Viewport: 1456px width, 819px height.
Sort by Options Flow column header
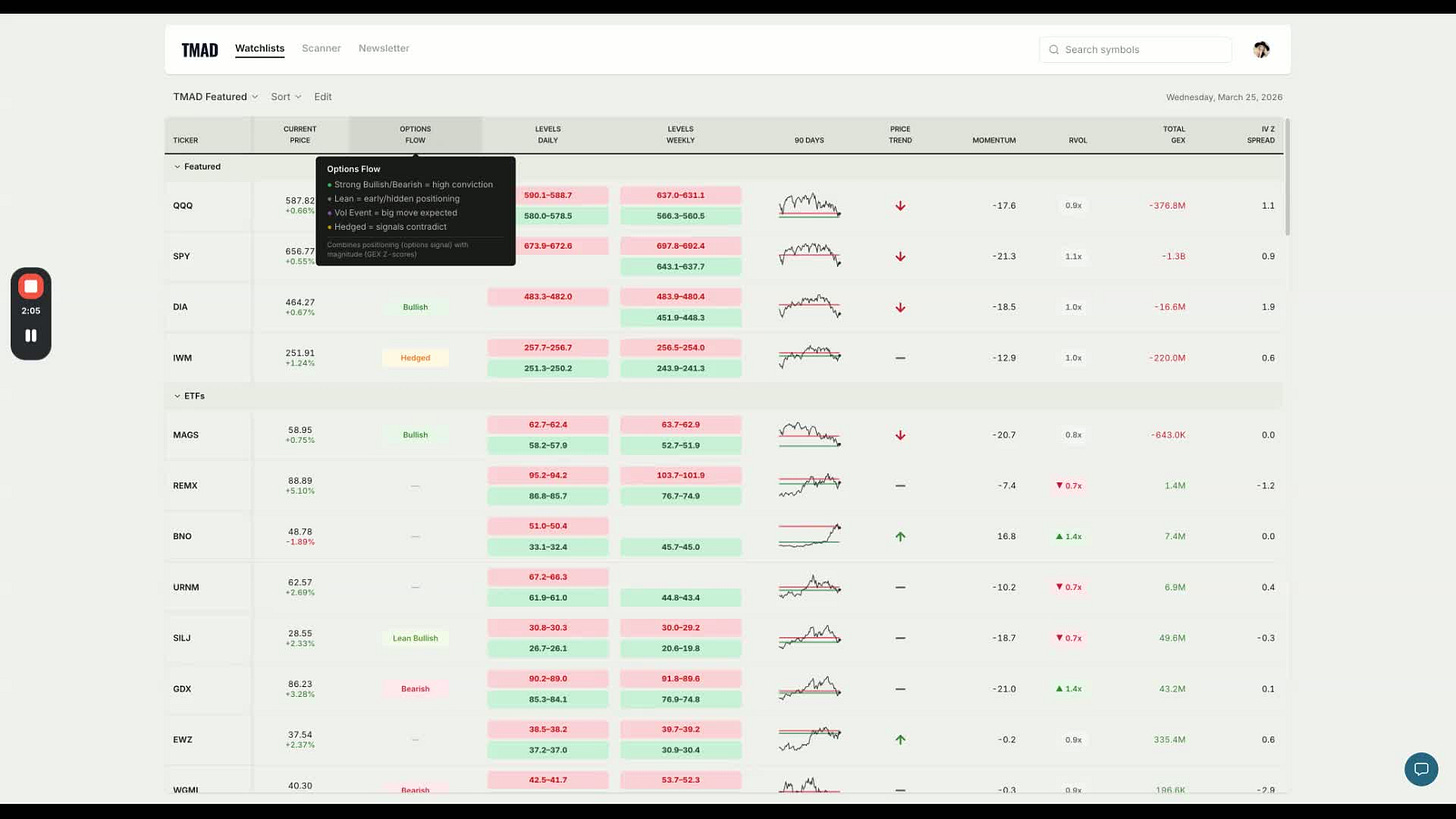[415, 135]
